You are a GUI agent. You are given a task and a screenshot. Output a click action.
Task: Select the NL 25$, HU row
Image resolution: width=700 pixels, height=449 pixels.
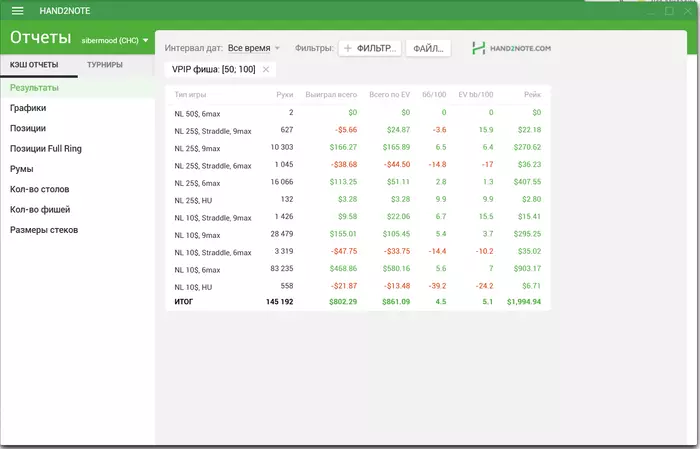tap(358, 200)
